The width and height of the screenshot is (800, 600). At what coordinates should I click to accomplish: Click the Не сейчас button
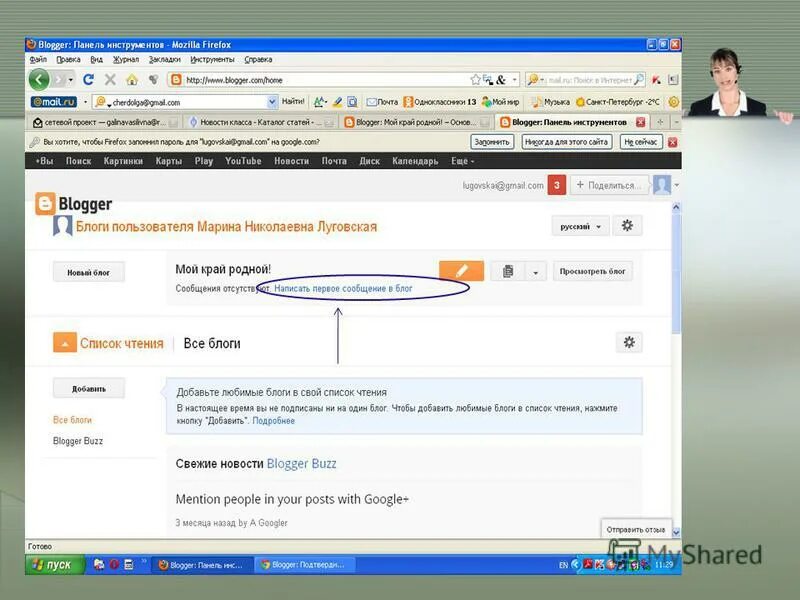coord(641,142)
